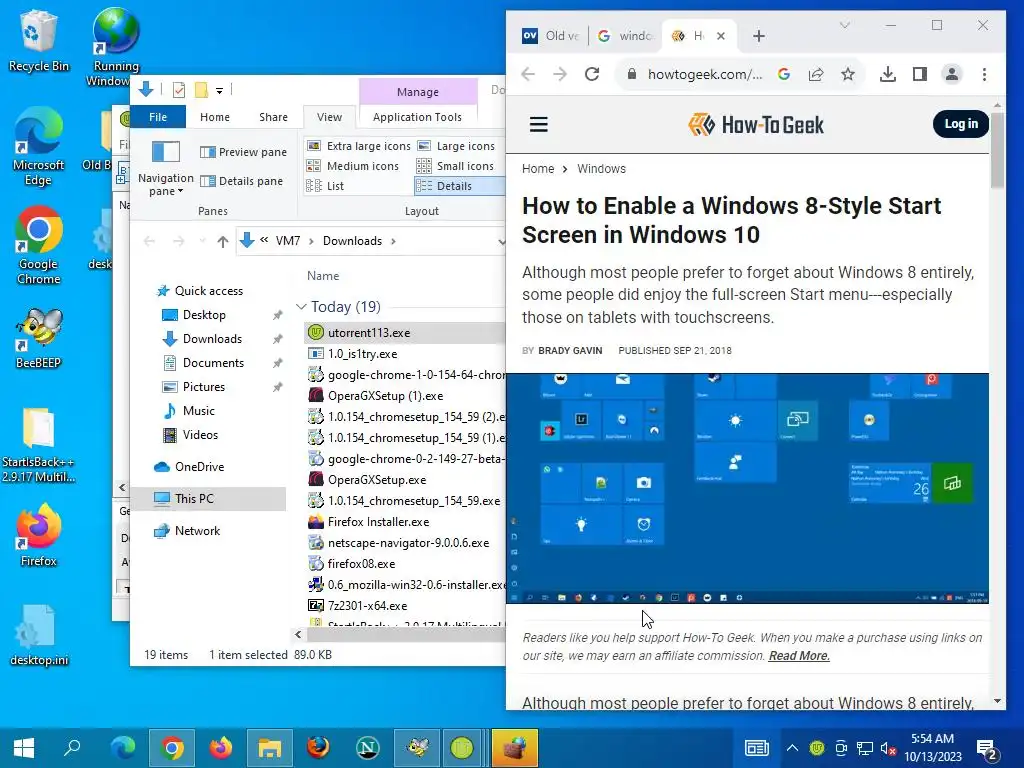Click Chrome back navigation arrow
Screen dimensions: 1024x768
(x=528, y=74)
